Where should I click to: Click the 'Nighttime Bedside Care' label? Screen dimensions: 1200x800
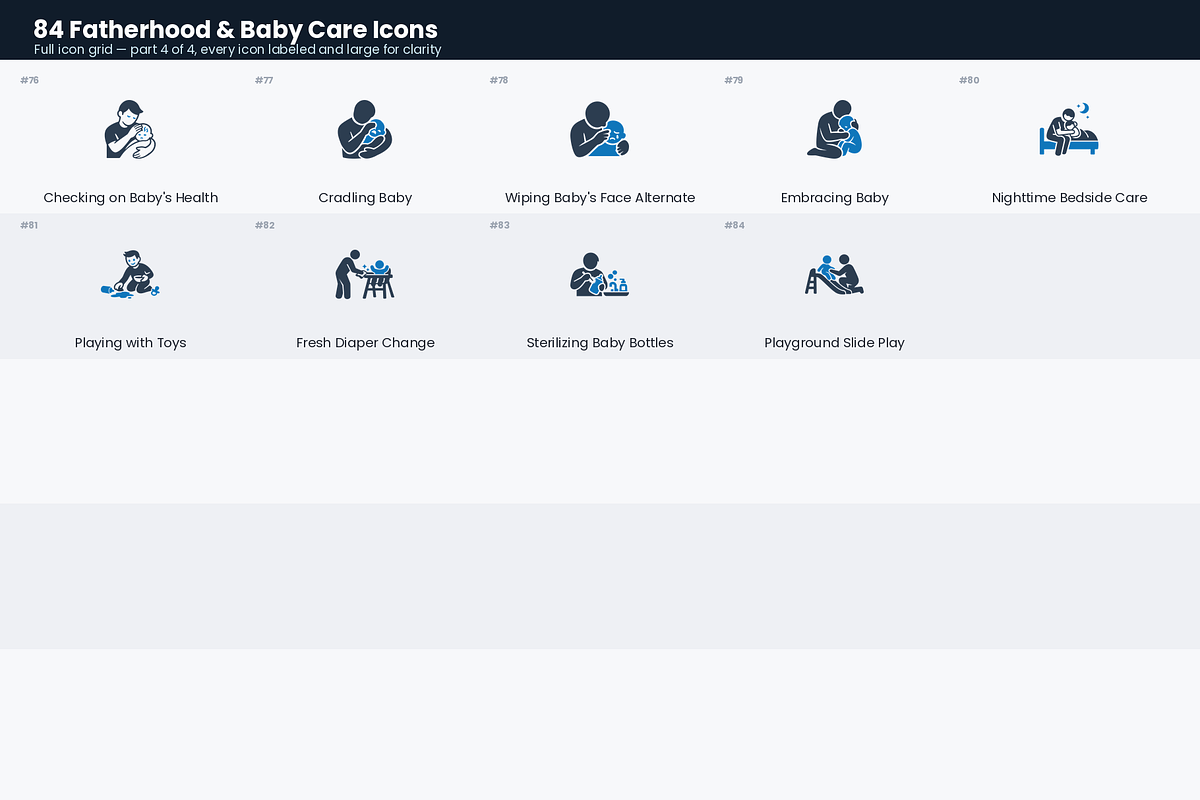point(1069,198)
